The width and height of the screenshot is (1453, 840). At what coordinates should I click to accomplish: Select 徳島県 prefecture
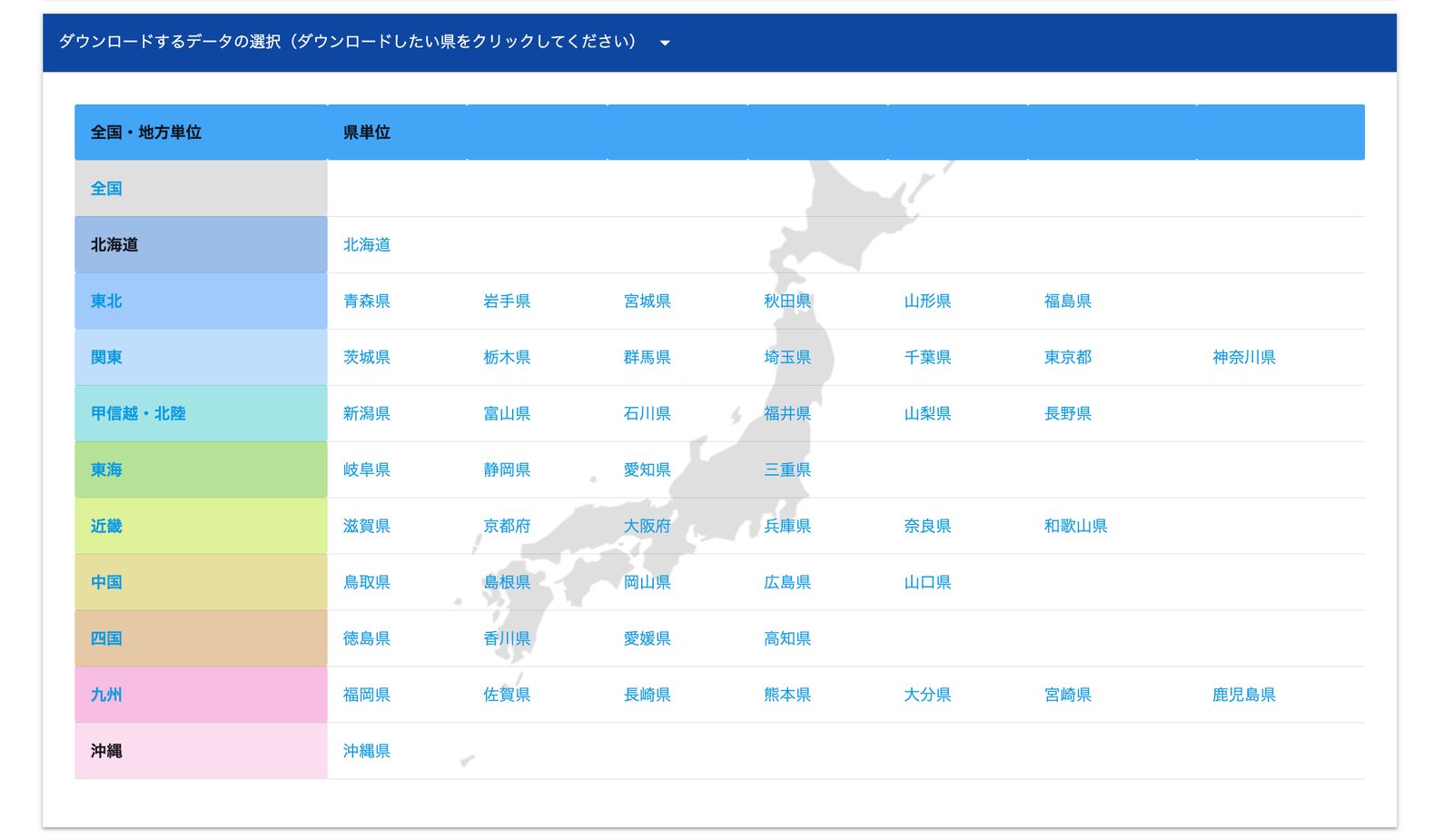[x=367, y=639]
